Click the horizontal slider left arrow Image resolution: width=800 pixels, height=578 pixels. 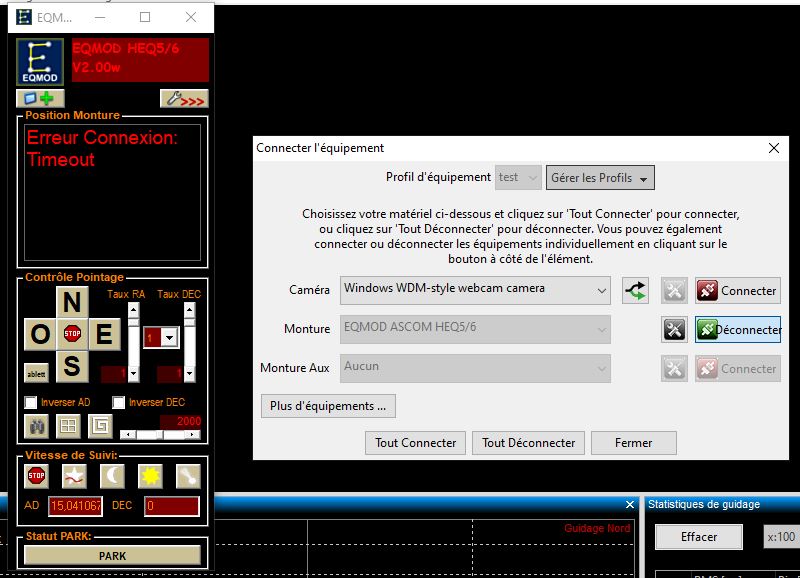click(128, 435)
